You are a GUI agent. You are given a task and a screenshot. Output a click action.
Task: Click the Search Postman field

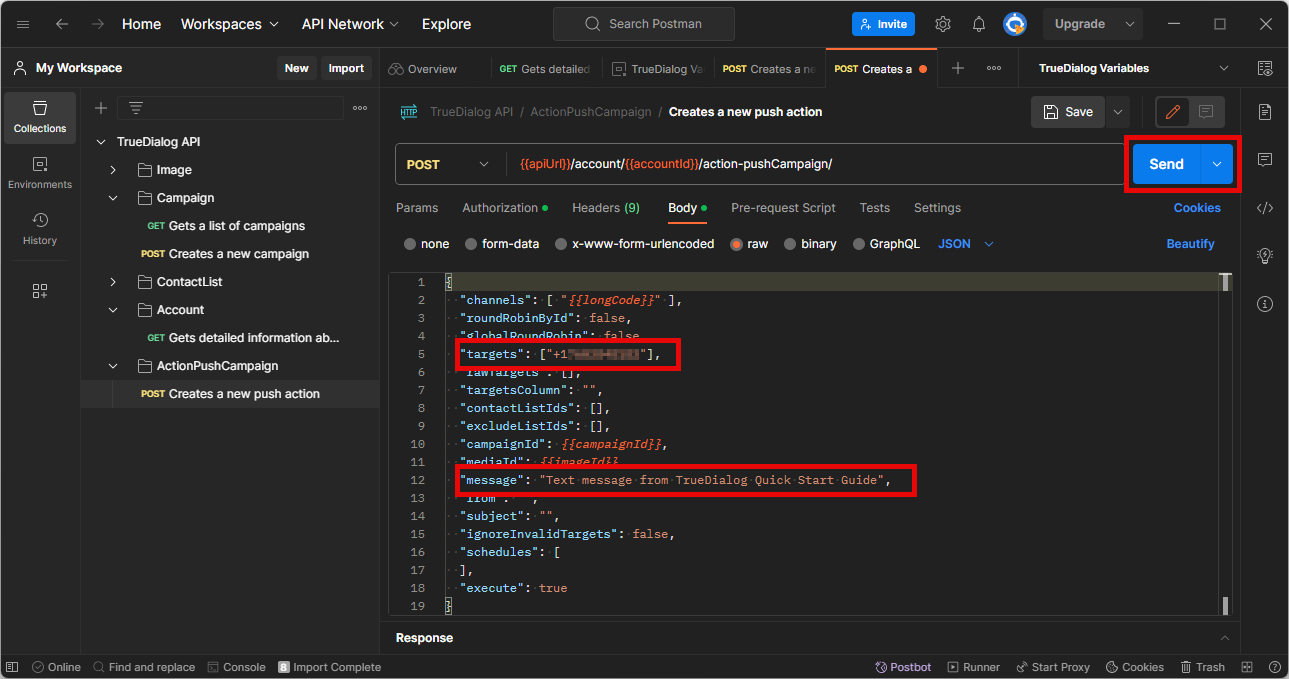point(643,24)
